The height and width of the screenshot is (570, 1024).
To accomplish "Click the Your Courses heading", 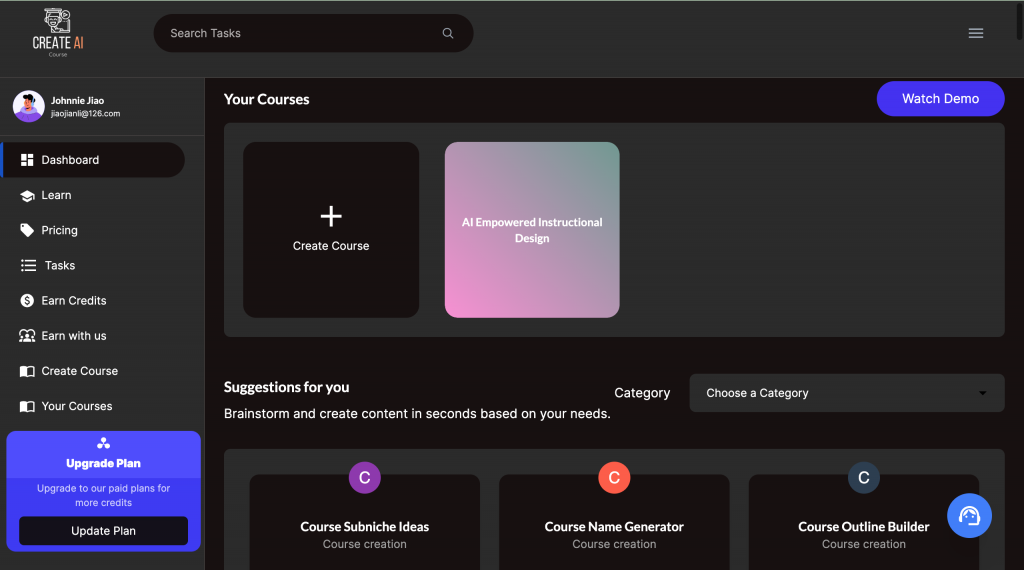I will pyautogui.click(x=266, y=99).
